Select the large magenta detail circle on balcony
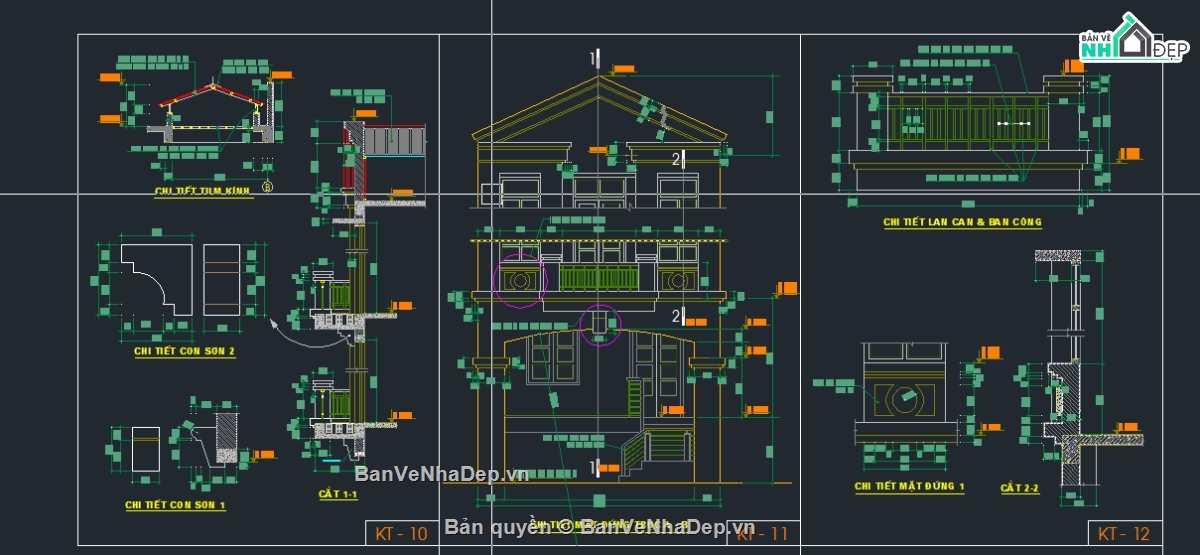Viewport: 1200px width, 555px height. [x=520, y=281]
